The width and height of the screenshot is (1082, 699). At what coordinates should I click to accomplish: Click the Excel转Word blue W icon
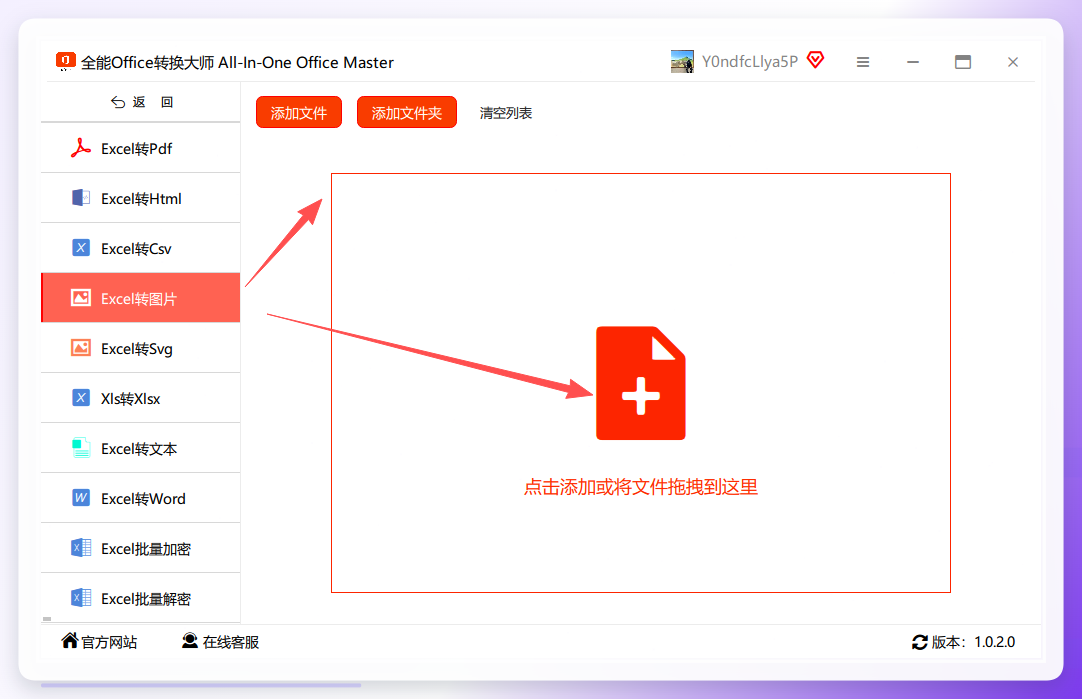click(x=81, y=498)
